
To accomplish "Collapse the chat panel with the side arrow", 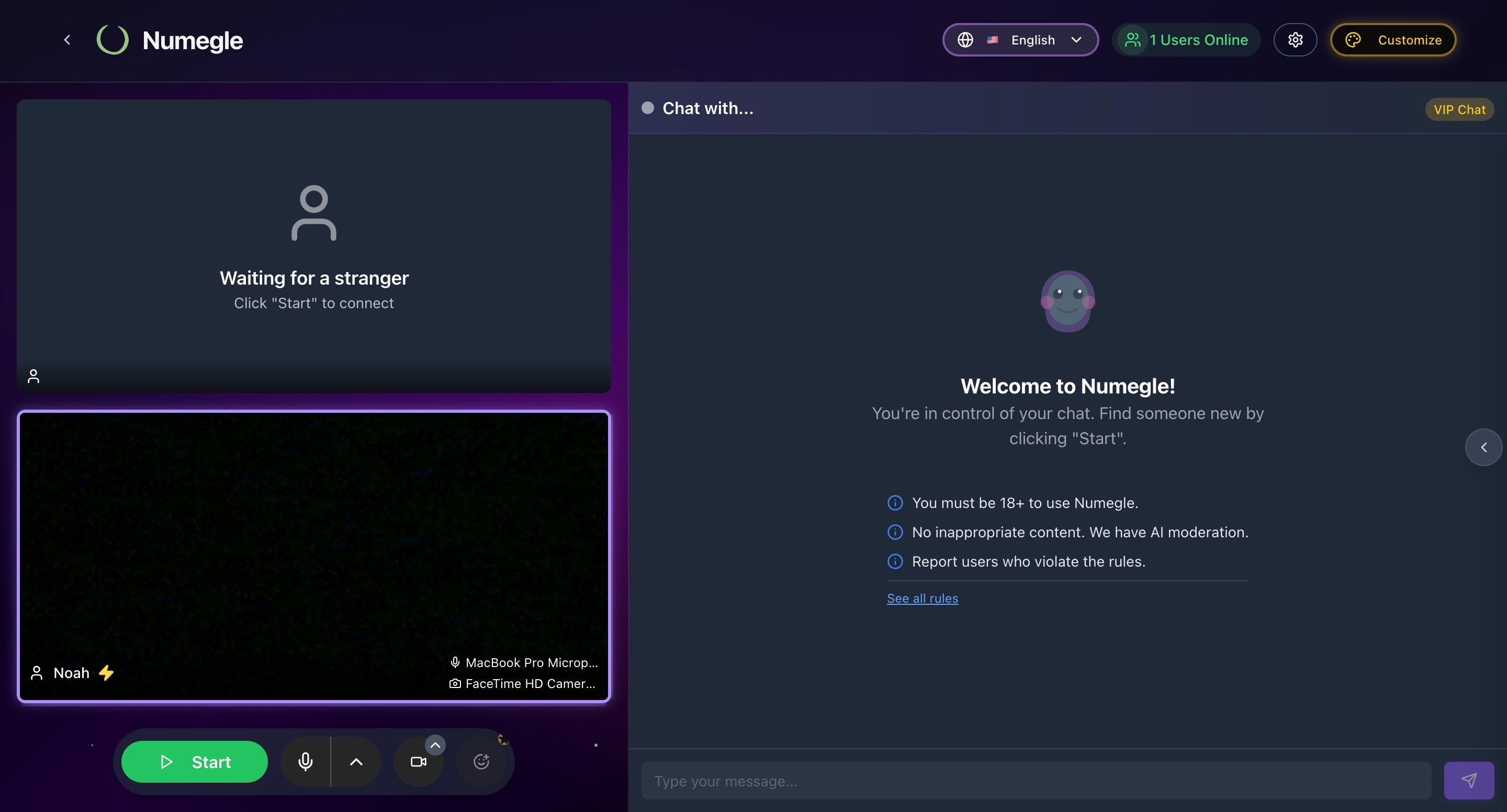I will [1483, 447].
